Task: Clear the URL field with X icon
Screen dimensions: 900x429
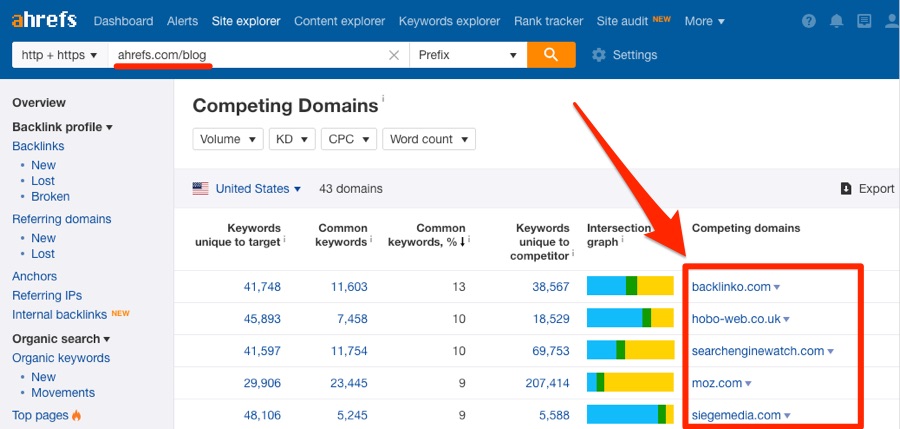Action: [394, 55]
